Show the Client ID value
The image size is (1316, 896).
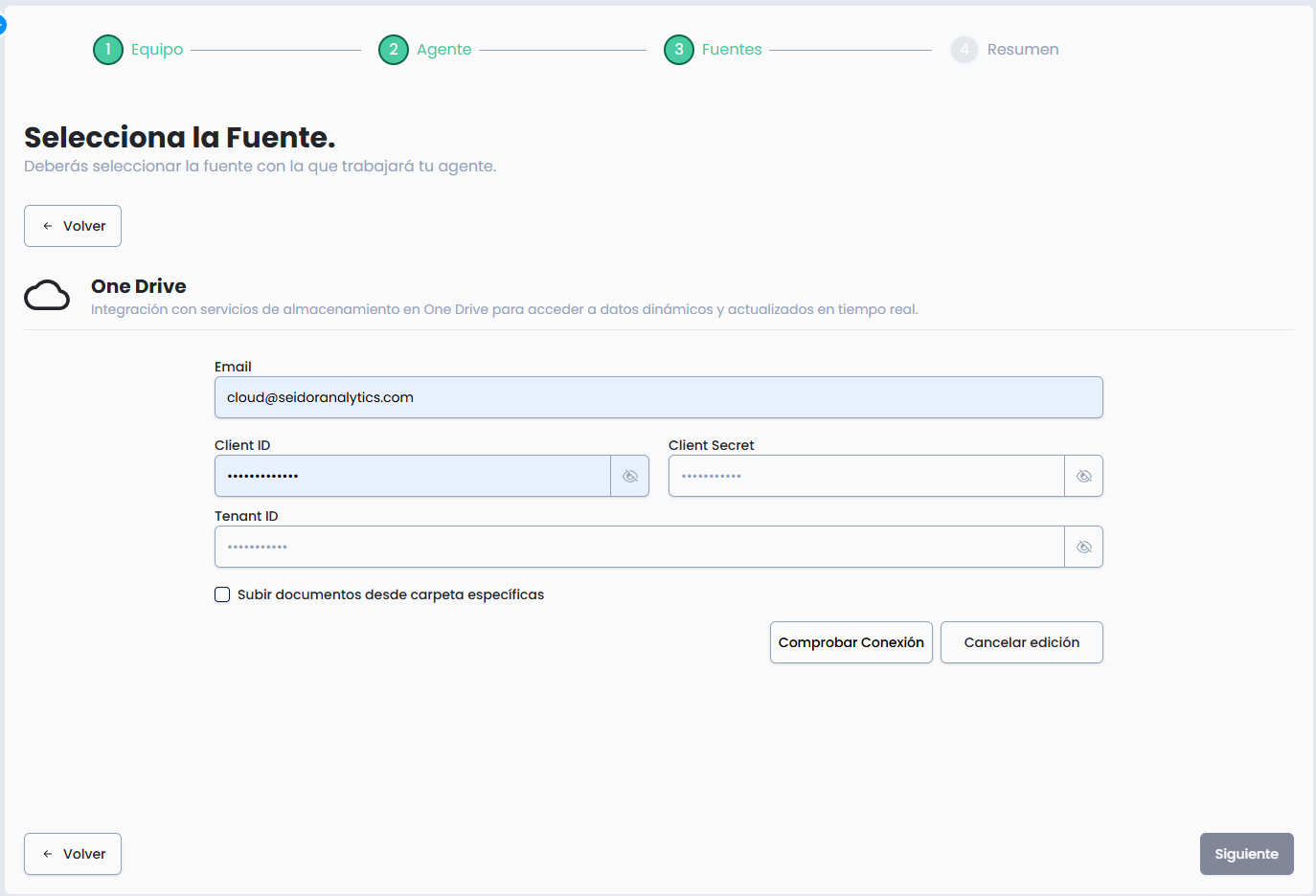coord(630,476)
